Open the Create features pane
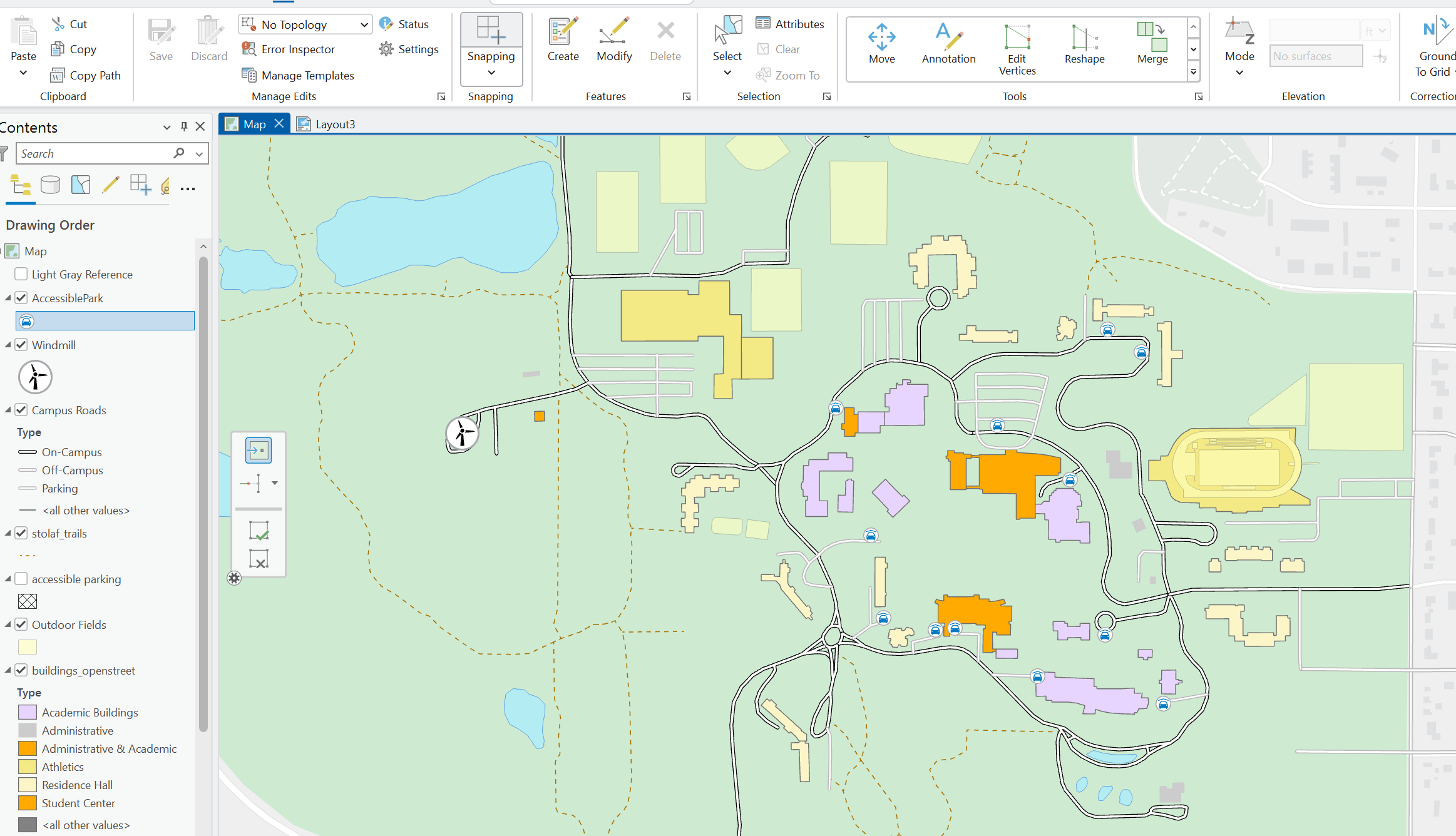This screenshot has height=836, width=1456. click(563, 39)
